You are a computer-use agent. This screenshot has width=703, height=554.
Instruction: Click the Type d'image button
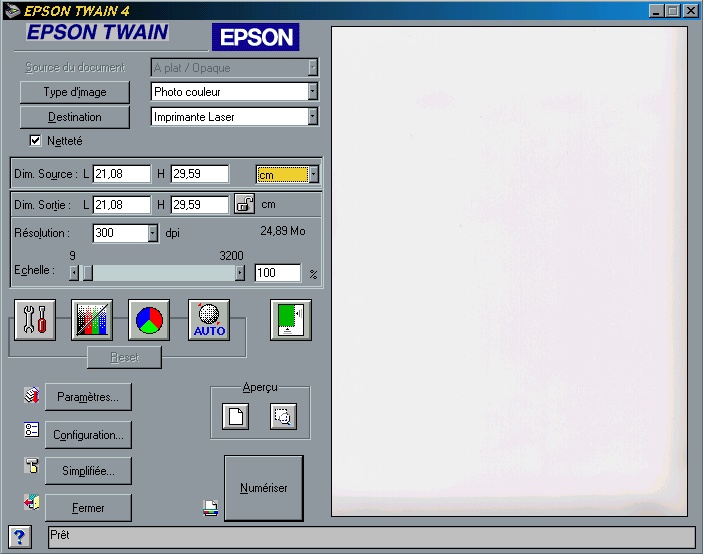75,92
